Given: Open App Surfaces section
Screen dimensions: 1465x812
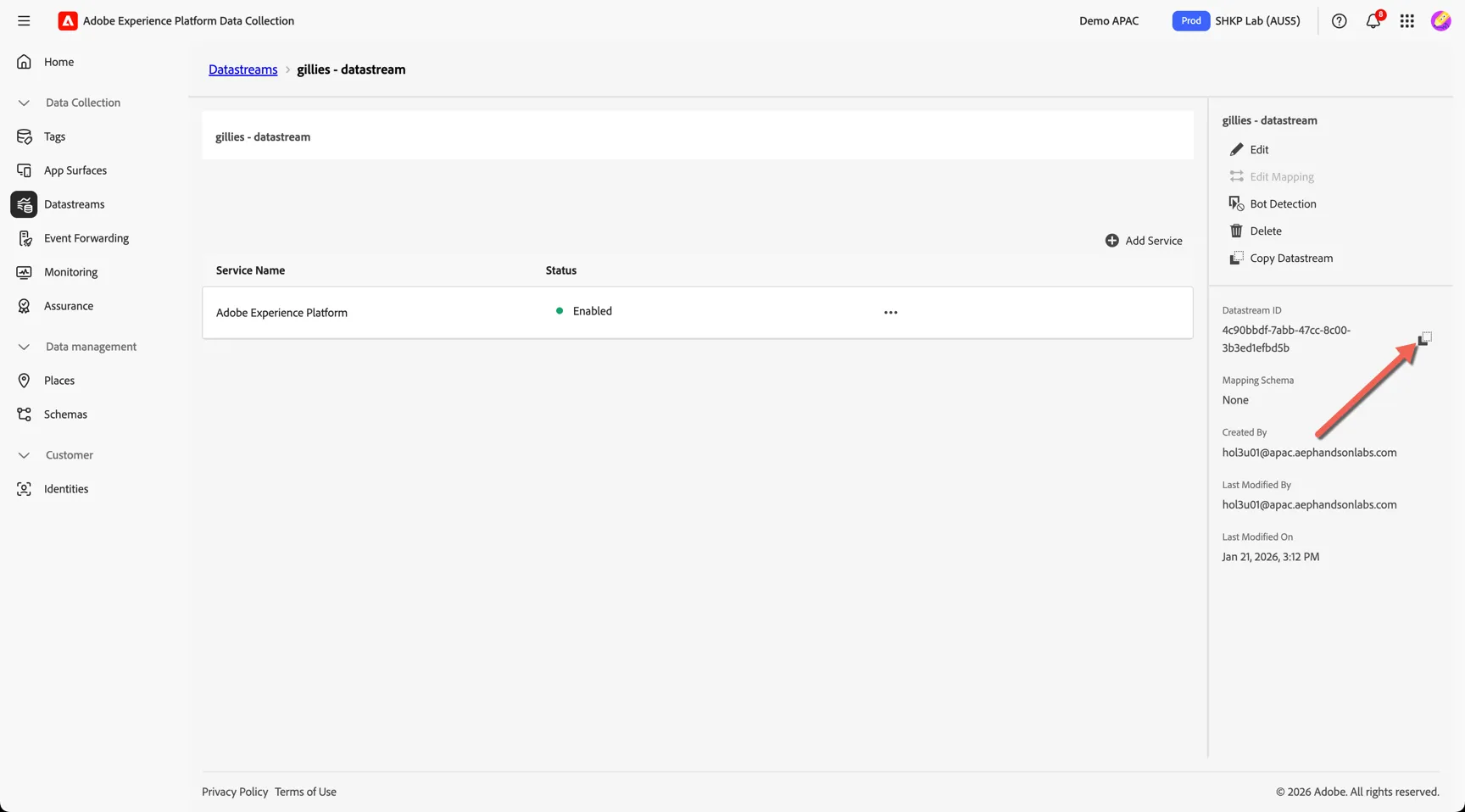Looking at the screenshot, I should coord(75,170).
